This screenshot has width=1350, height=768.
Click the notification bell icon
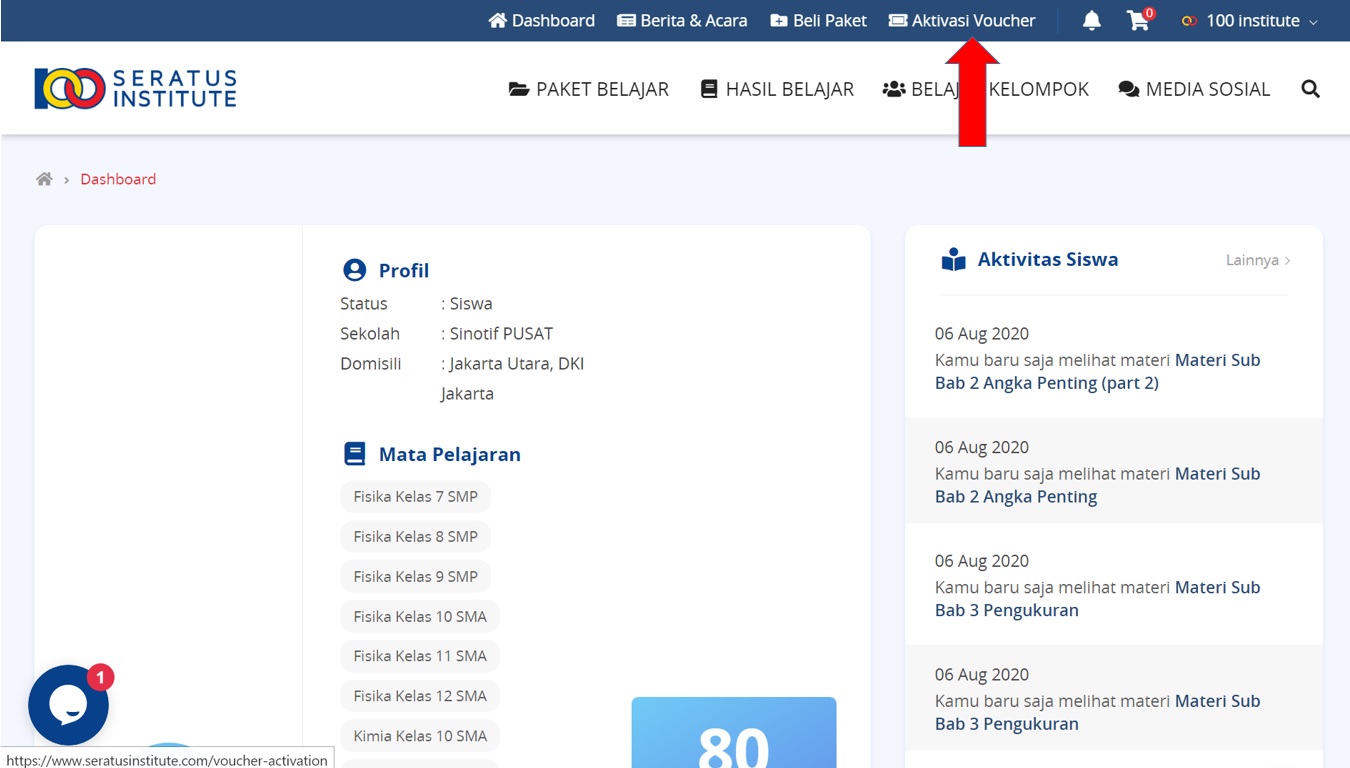point(1091,21)
